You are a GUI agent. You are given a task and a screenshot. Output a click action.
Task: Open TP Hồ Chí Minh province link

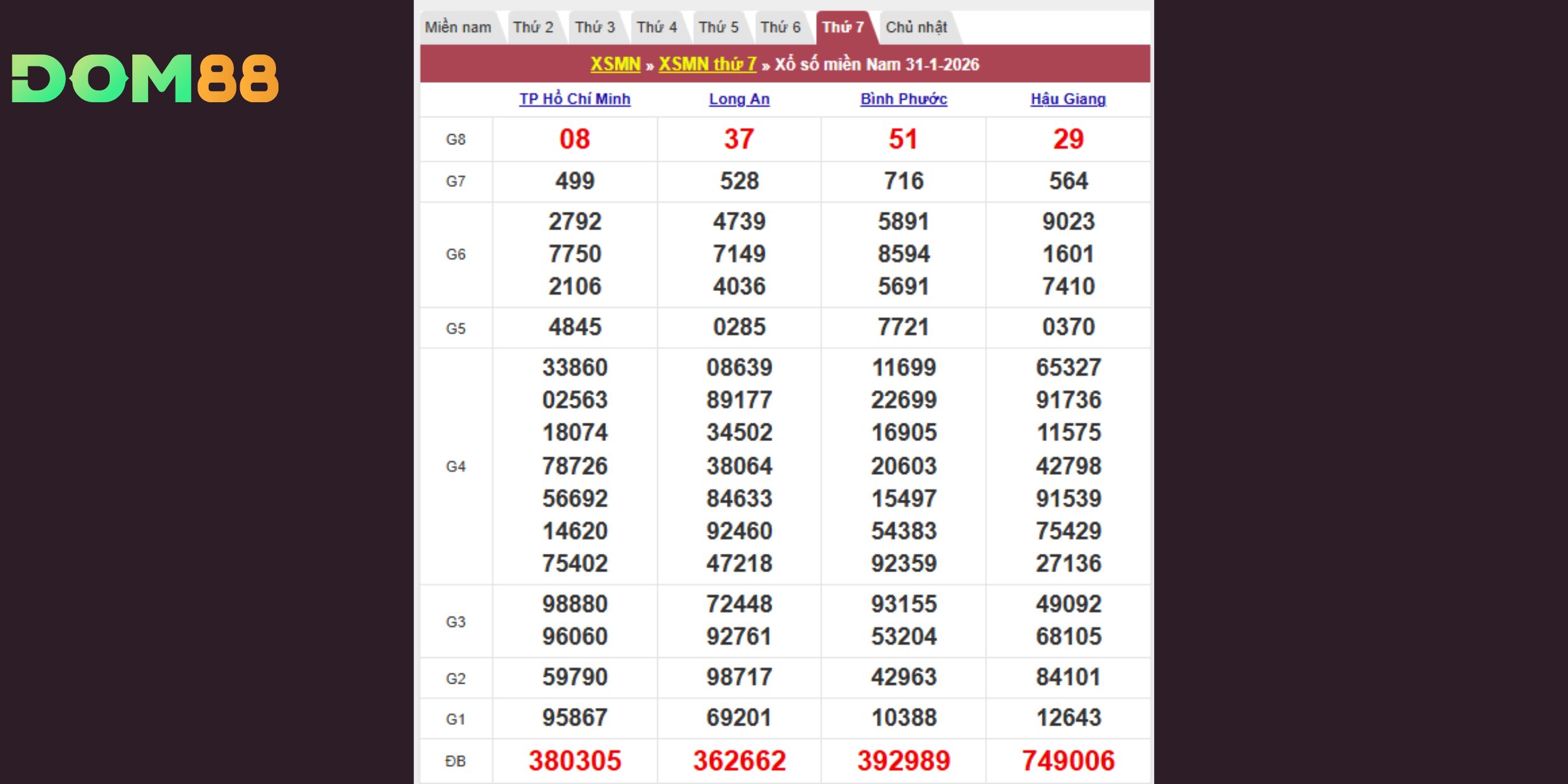[575, 99]
